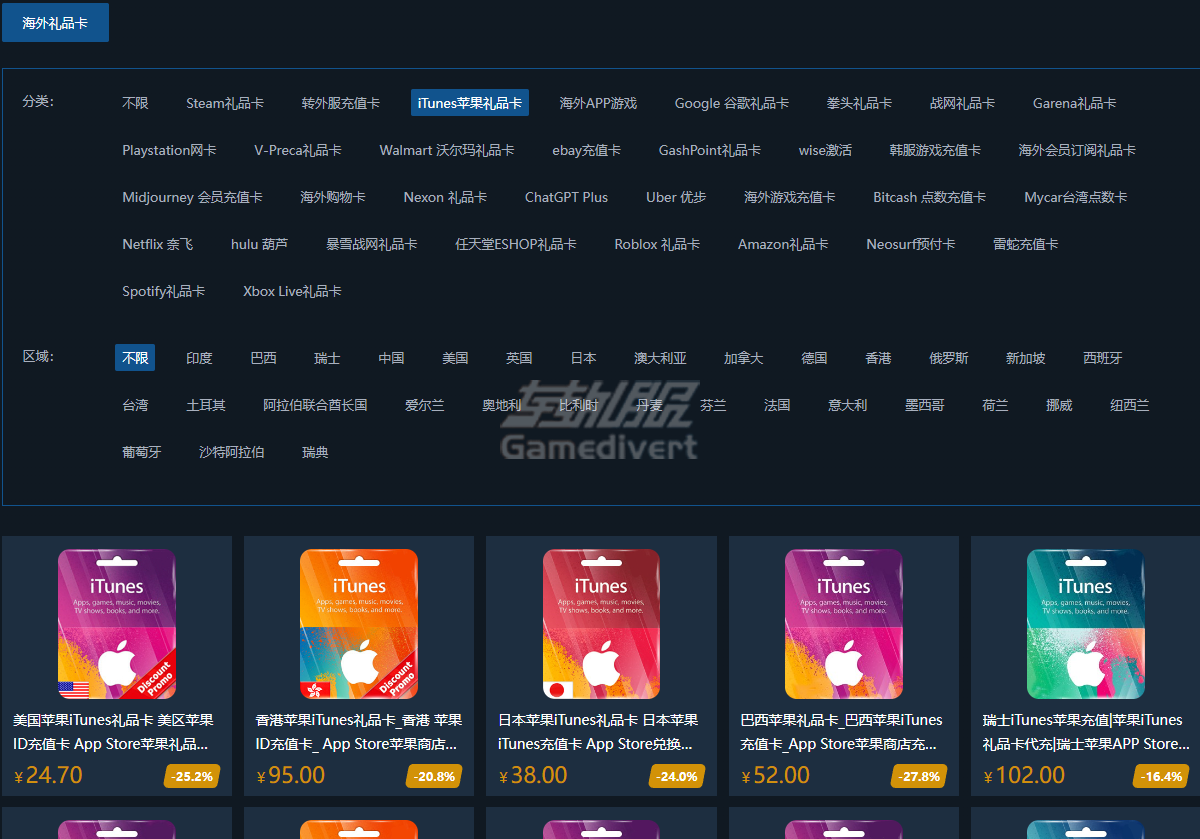
Task: Filter by V-Preca礼品卡
Action: tap(298, 150)
